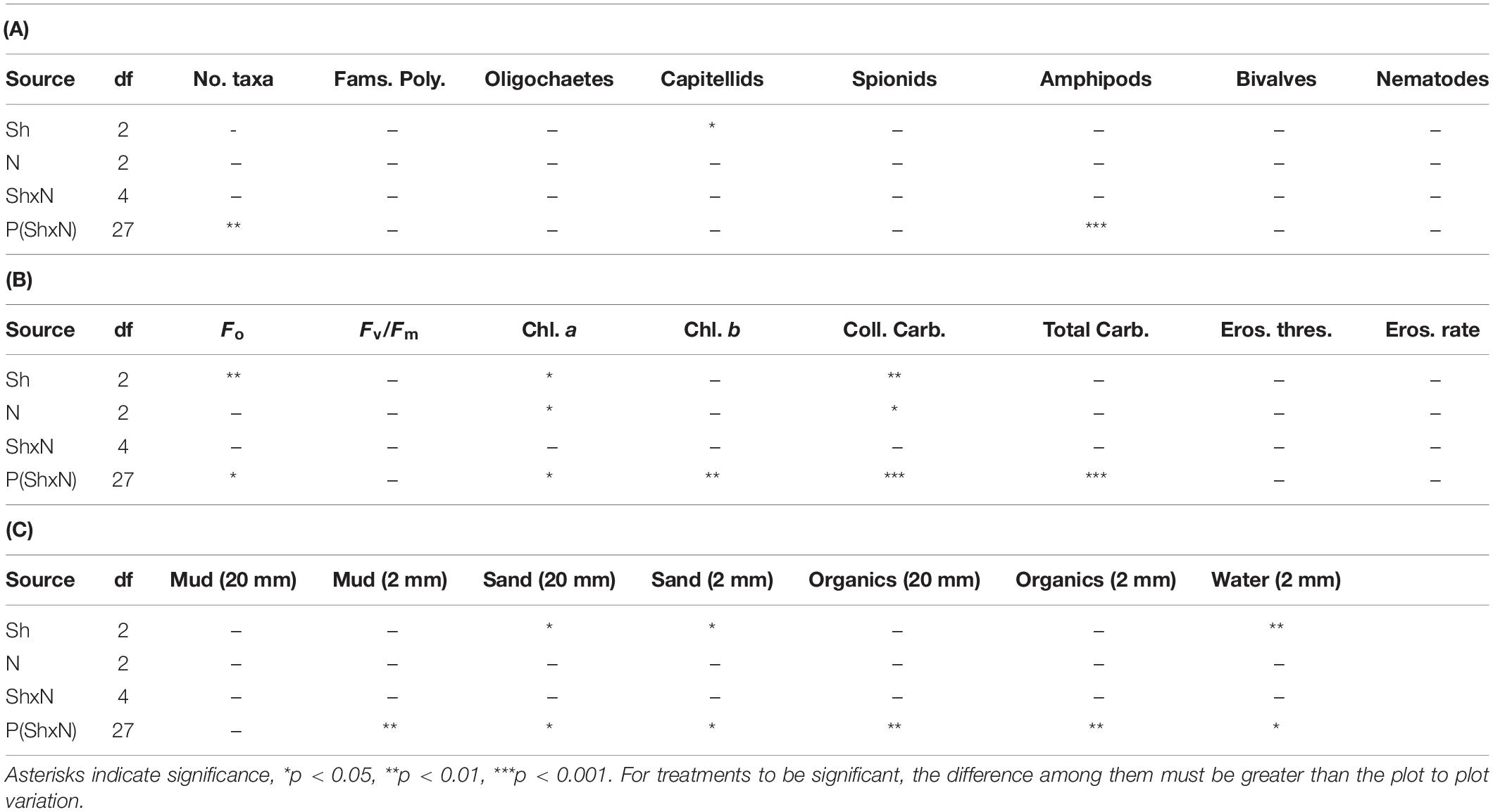Click the asterisk significance footnote text
This screenshot has height=812, width=1493.
point(746,787)
